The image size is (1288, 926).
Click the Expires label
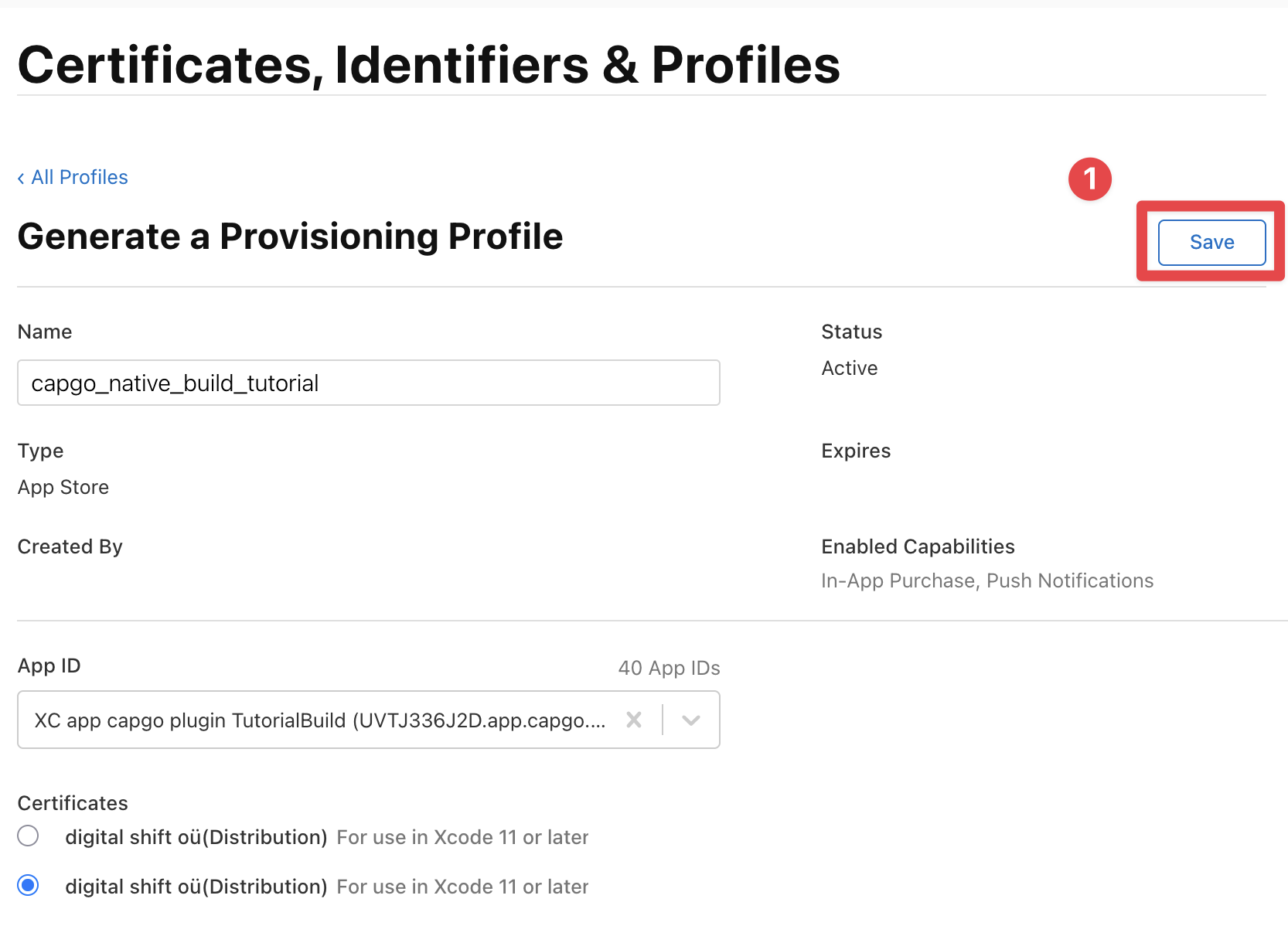[855, 451]
